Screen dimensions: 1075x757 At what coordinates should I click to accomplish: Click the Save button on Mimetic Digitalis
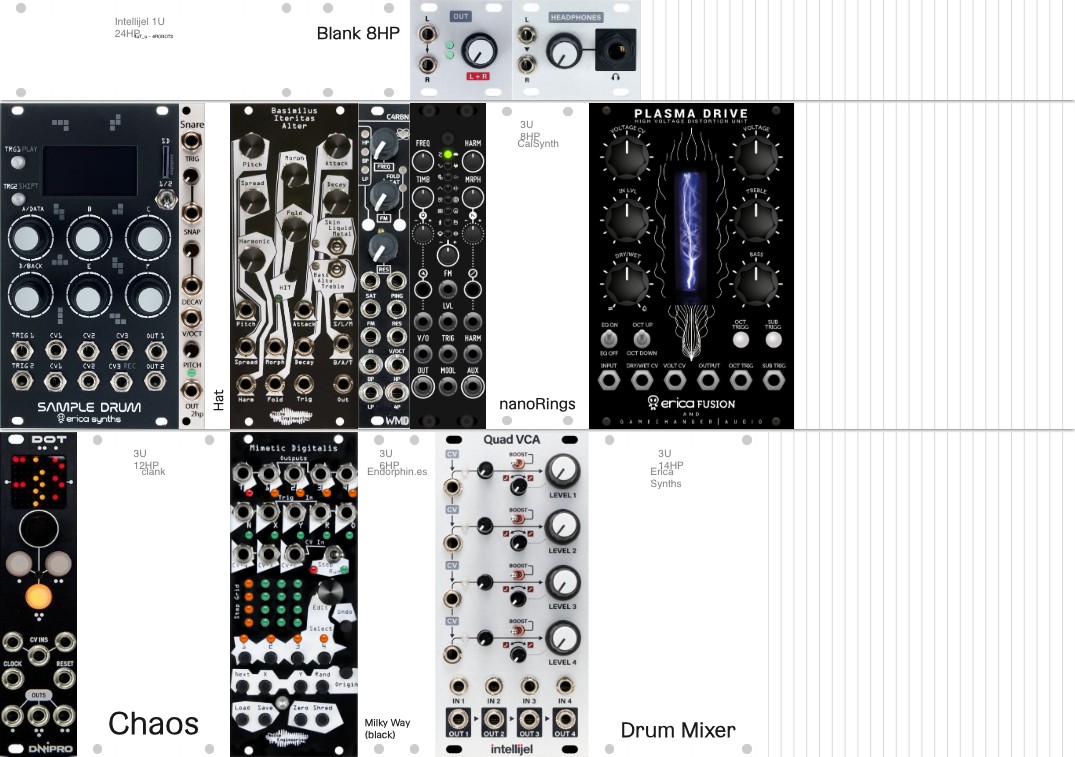265,719
